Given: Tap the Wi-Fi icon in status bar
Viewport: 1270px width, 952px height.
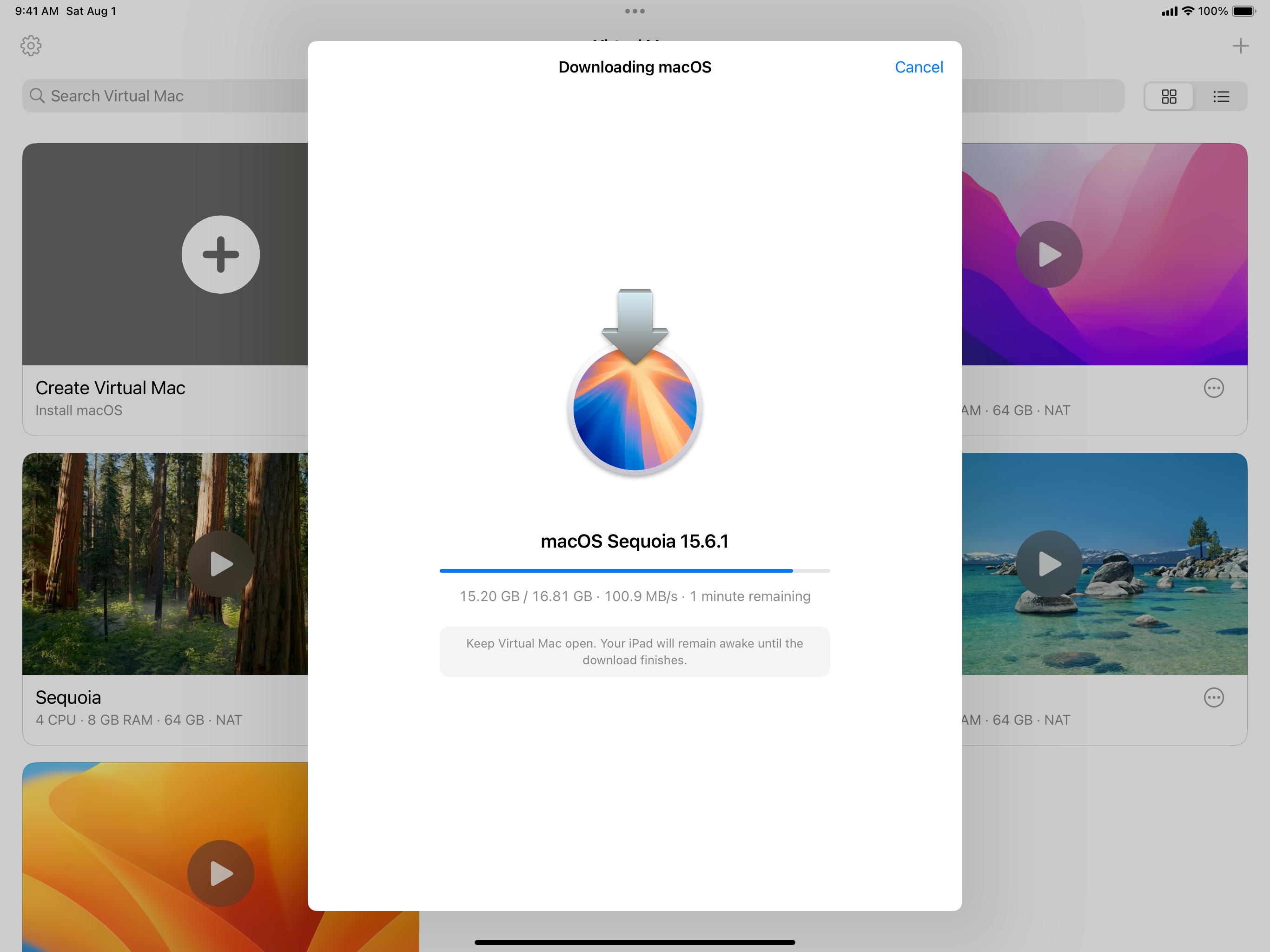Looking at the screenshot, I should pyautogui.click(x=1188, y=11).
